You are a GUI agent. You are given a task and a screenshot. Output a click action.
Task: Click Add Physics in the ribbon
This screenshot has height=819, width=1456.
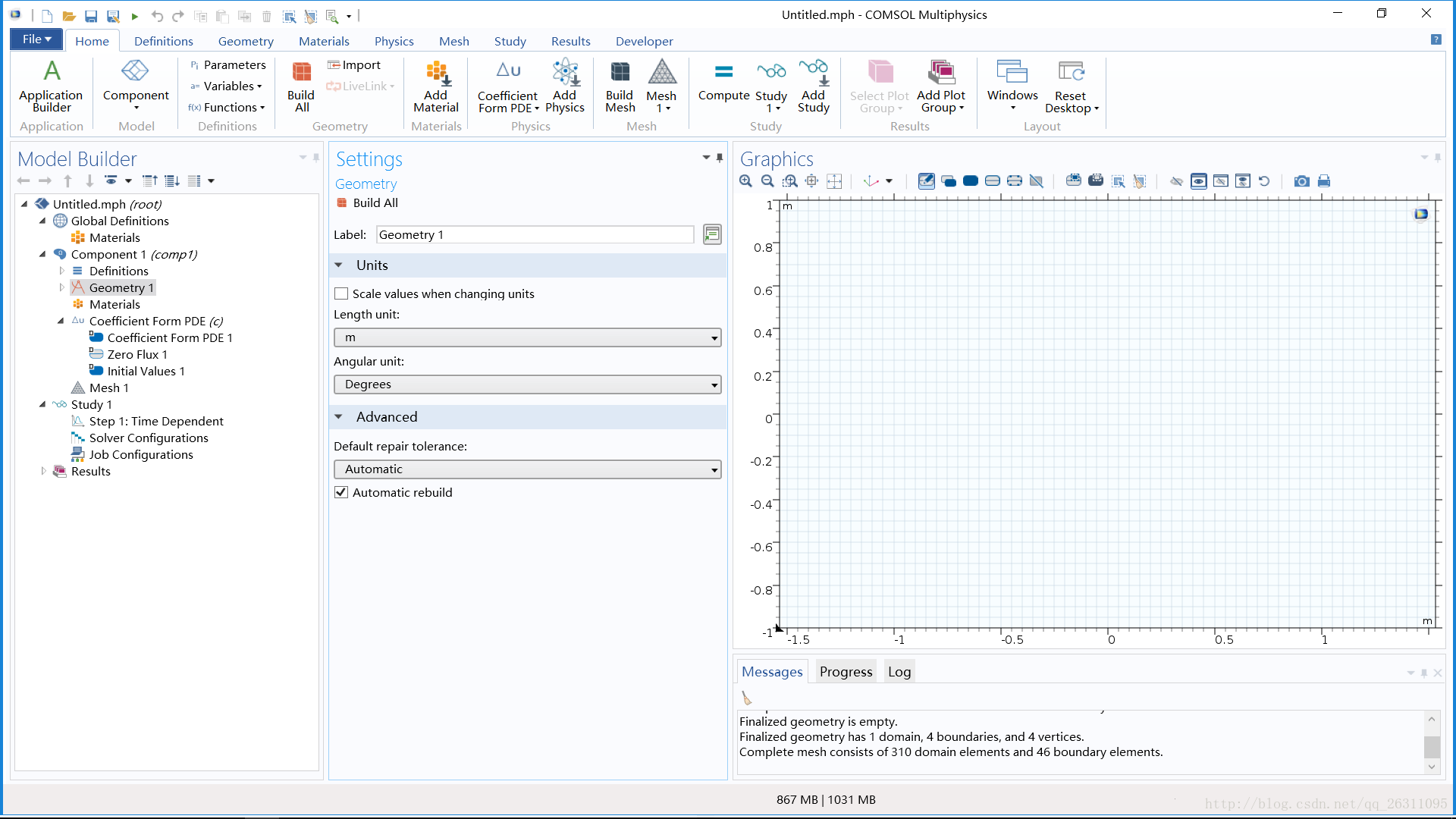565,85
